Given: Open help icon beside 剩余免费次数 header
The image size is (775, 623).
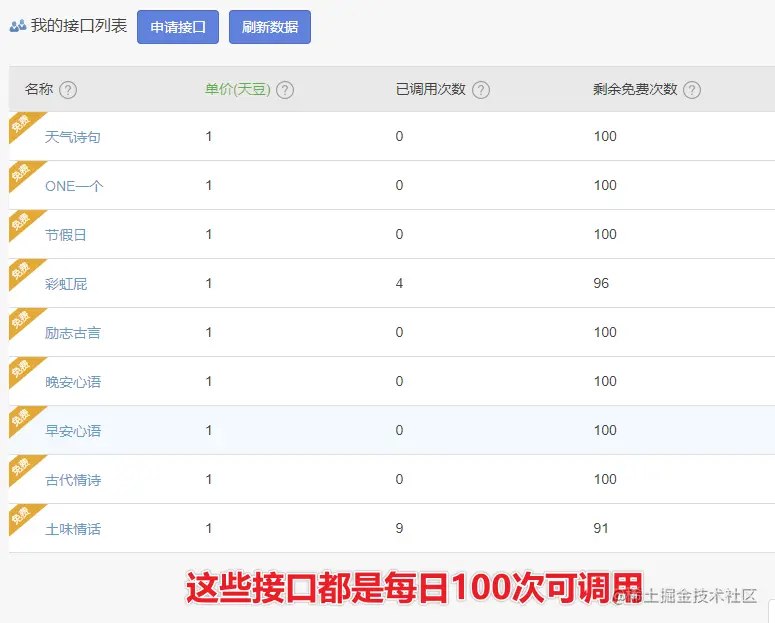Looking at the screenshot, I should click(x=692, y=90).
